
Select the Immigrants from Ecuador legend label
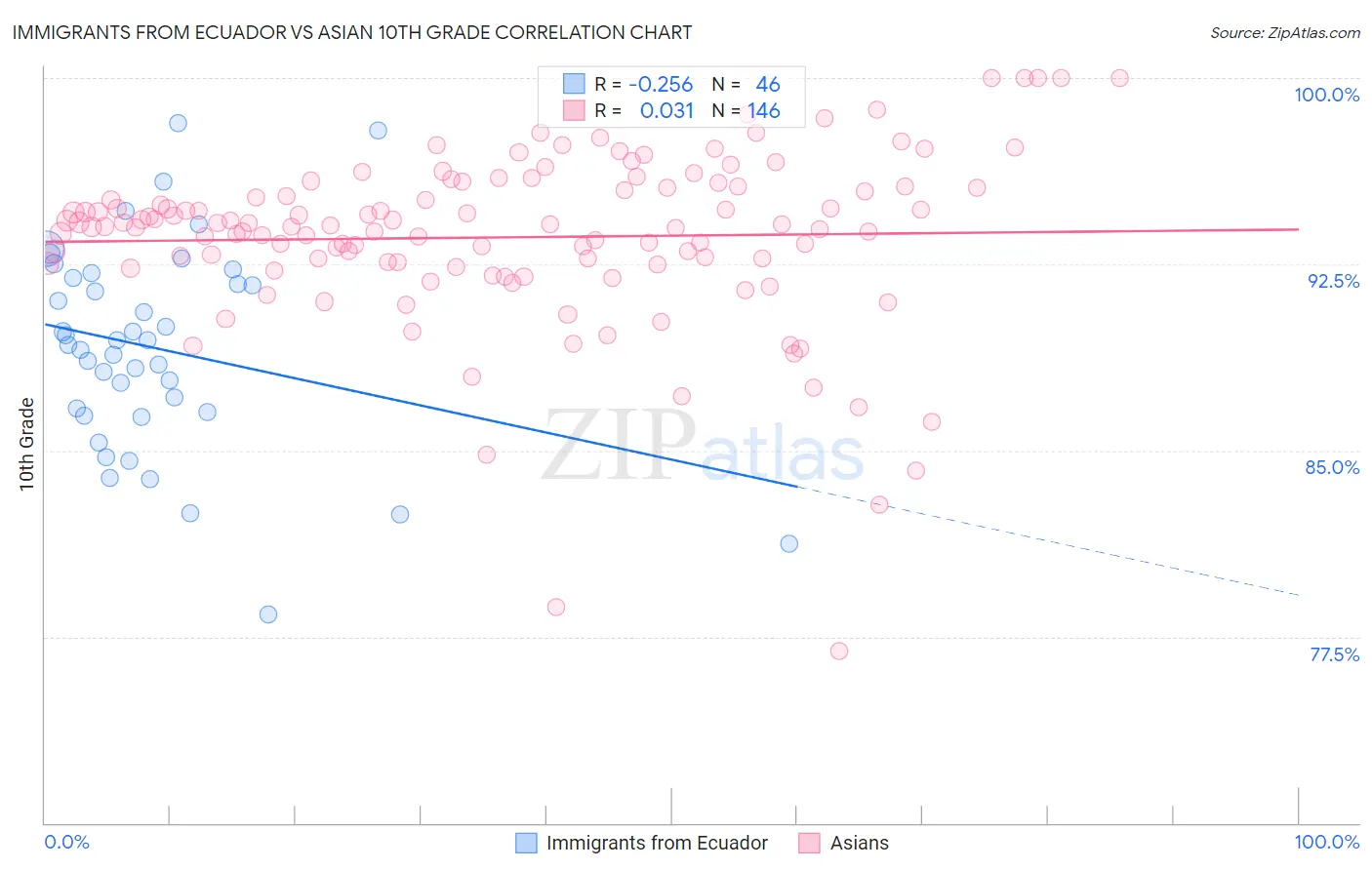(657, 843)
